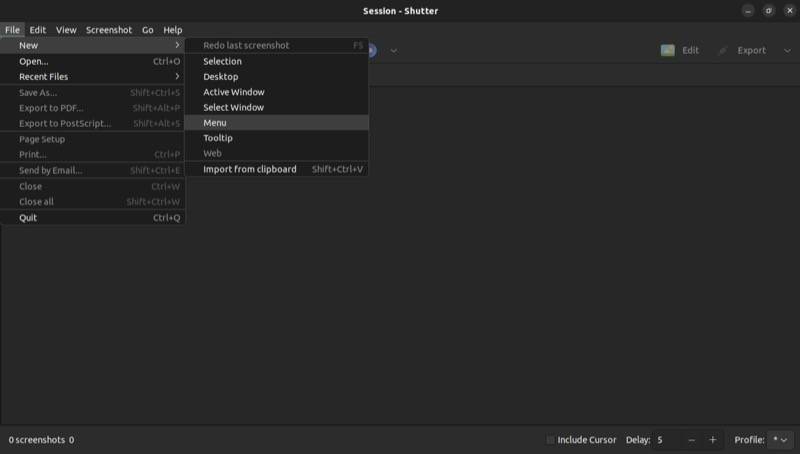
Task: Expand the Recent Files submenu
Action: [x=92, y=77]
